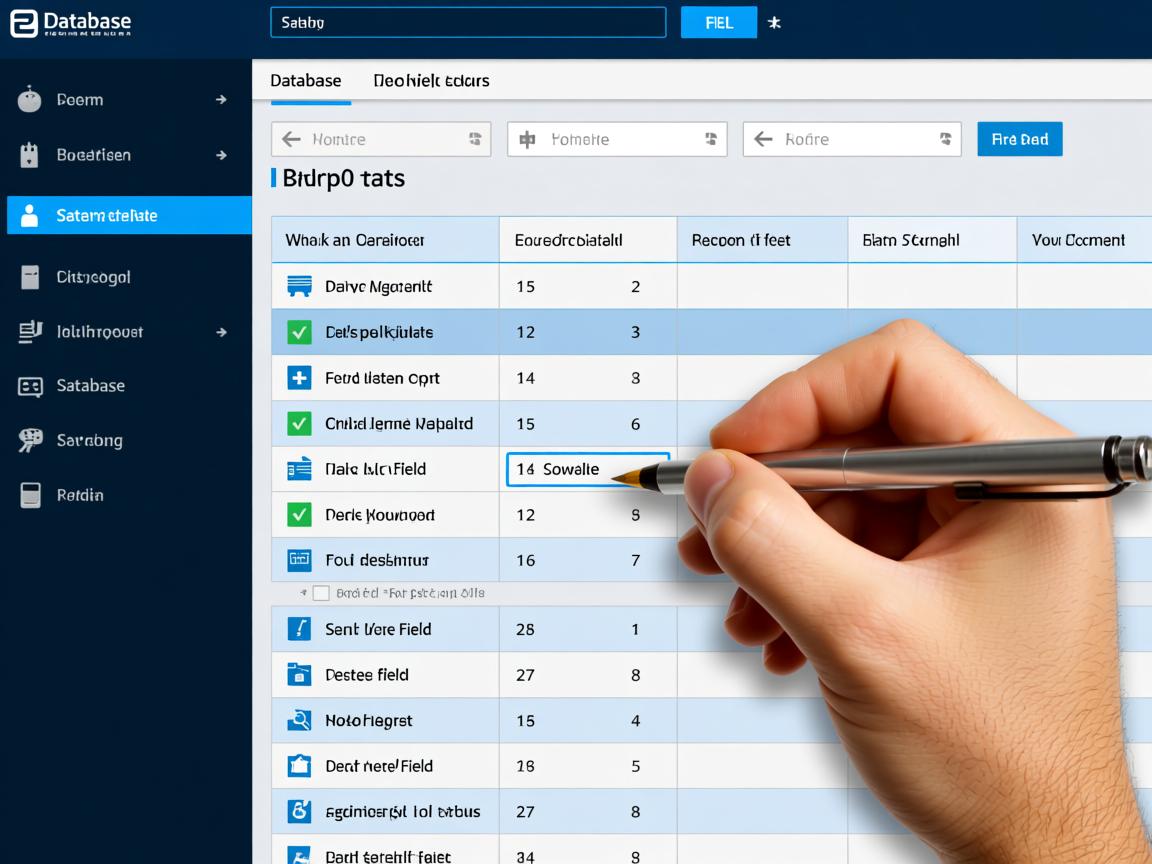Click the Database logo icon in header
This screenshot has width=1152, height=864.
(x=24, y=23)
